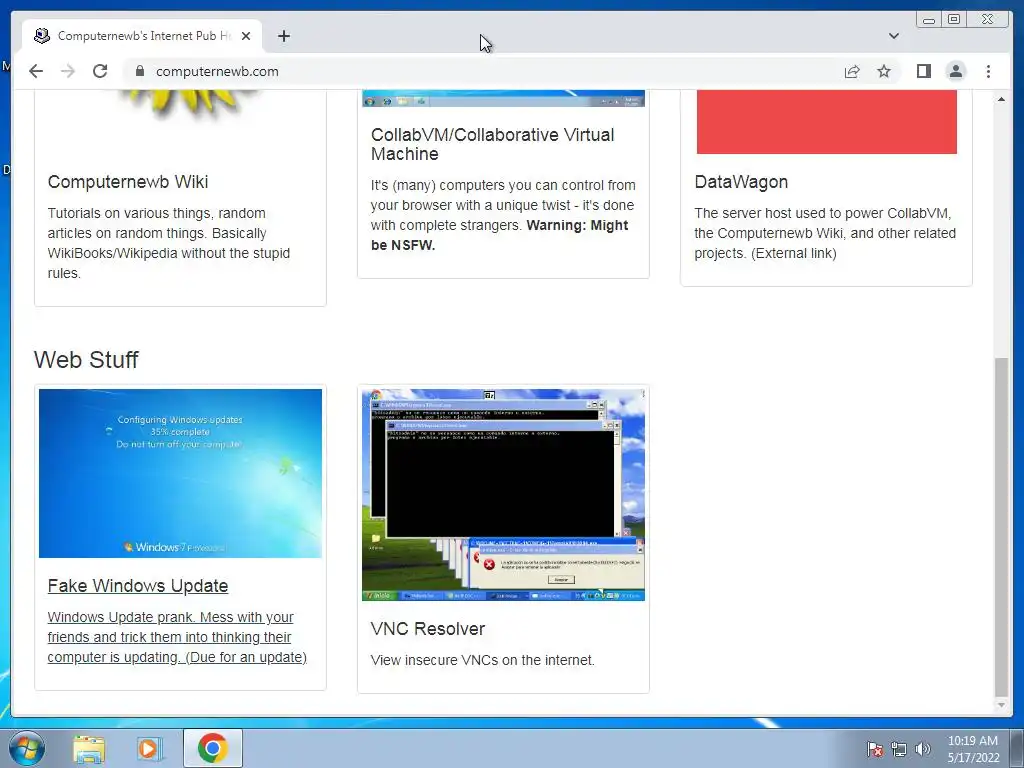Go back to the previous page
The height and width of the screenshot is (768, 1024).
point(36,71)
